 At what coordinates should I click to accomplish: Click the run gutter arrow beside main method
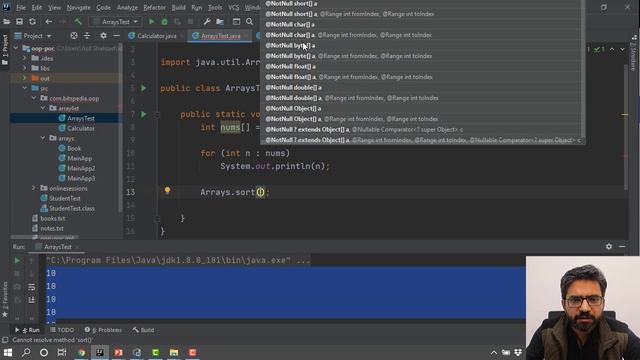click(x=144, y=114)
